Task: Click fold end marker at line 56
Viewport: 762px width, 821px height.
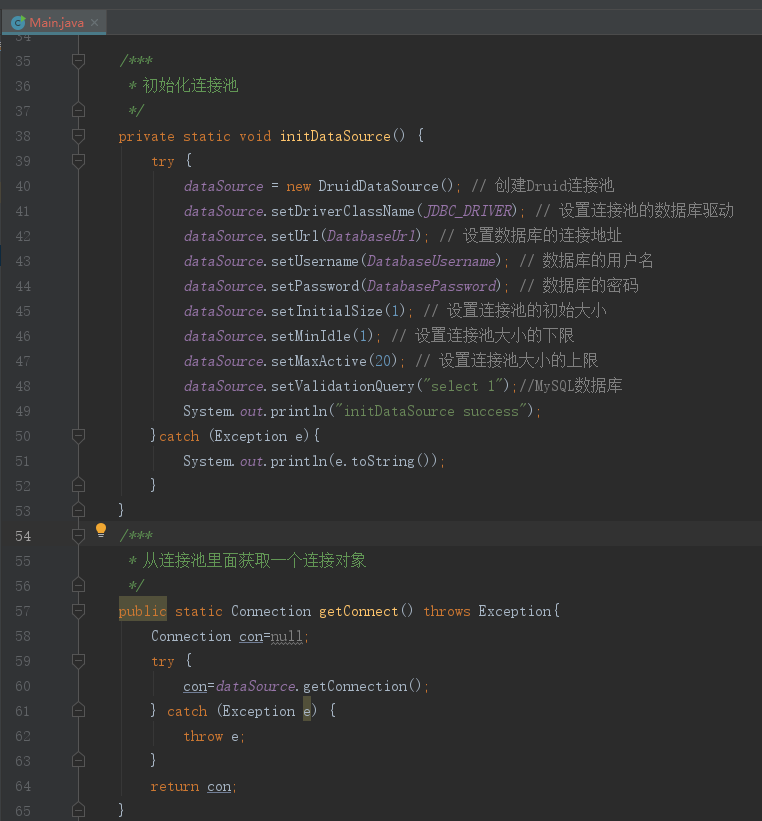Action: (78, 585)
